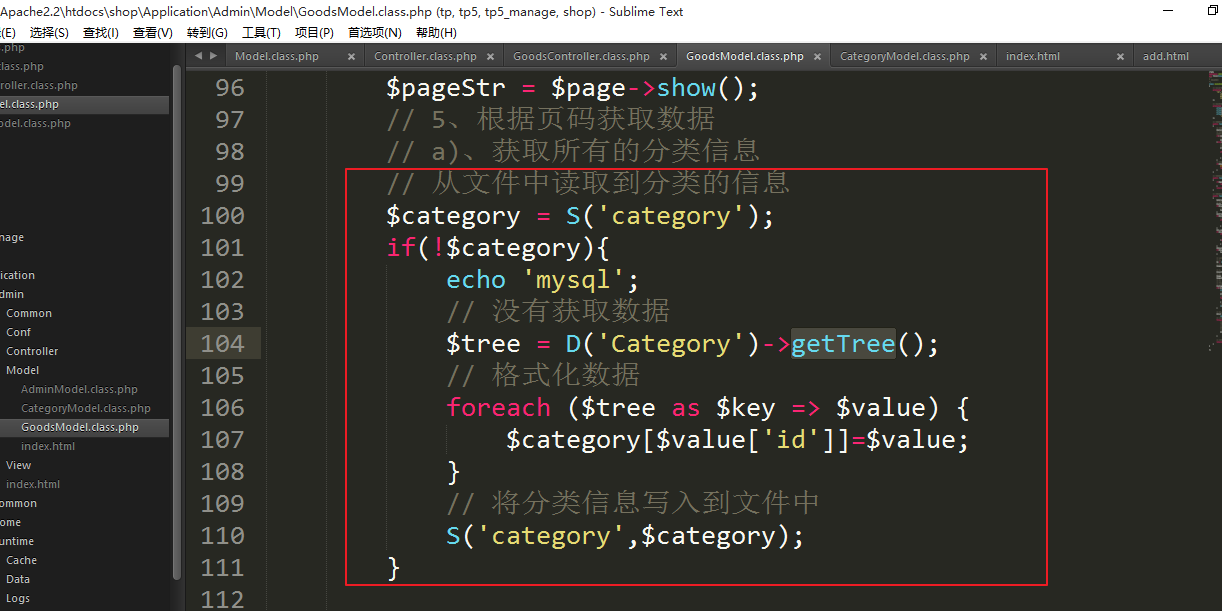
Task: Expand the Conf folder in sidebar
Action: click(19, 332)
